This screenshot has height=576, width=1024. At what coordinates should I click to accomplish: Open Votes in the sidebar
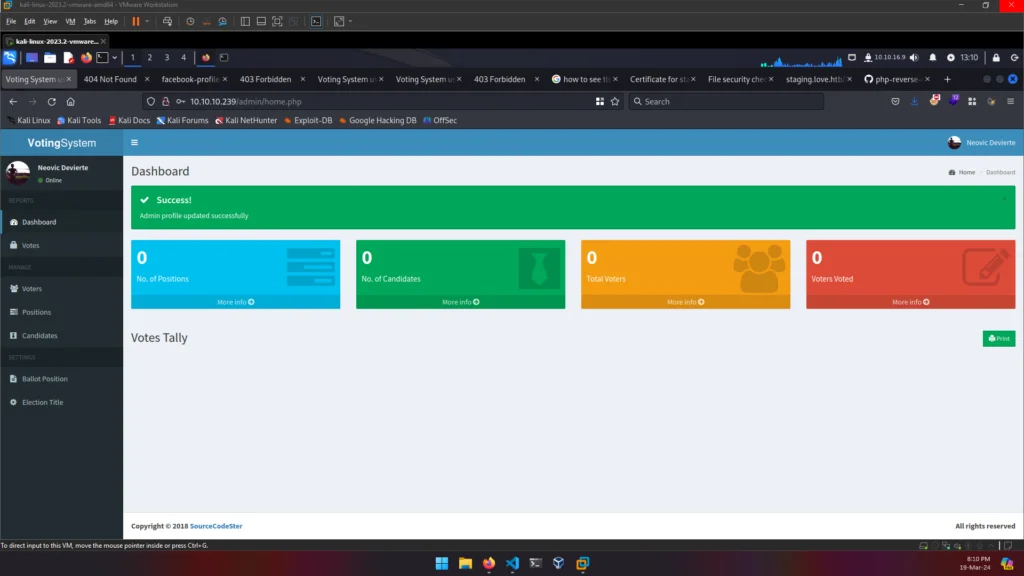coord(61,246)
